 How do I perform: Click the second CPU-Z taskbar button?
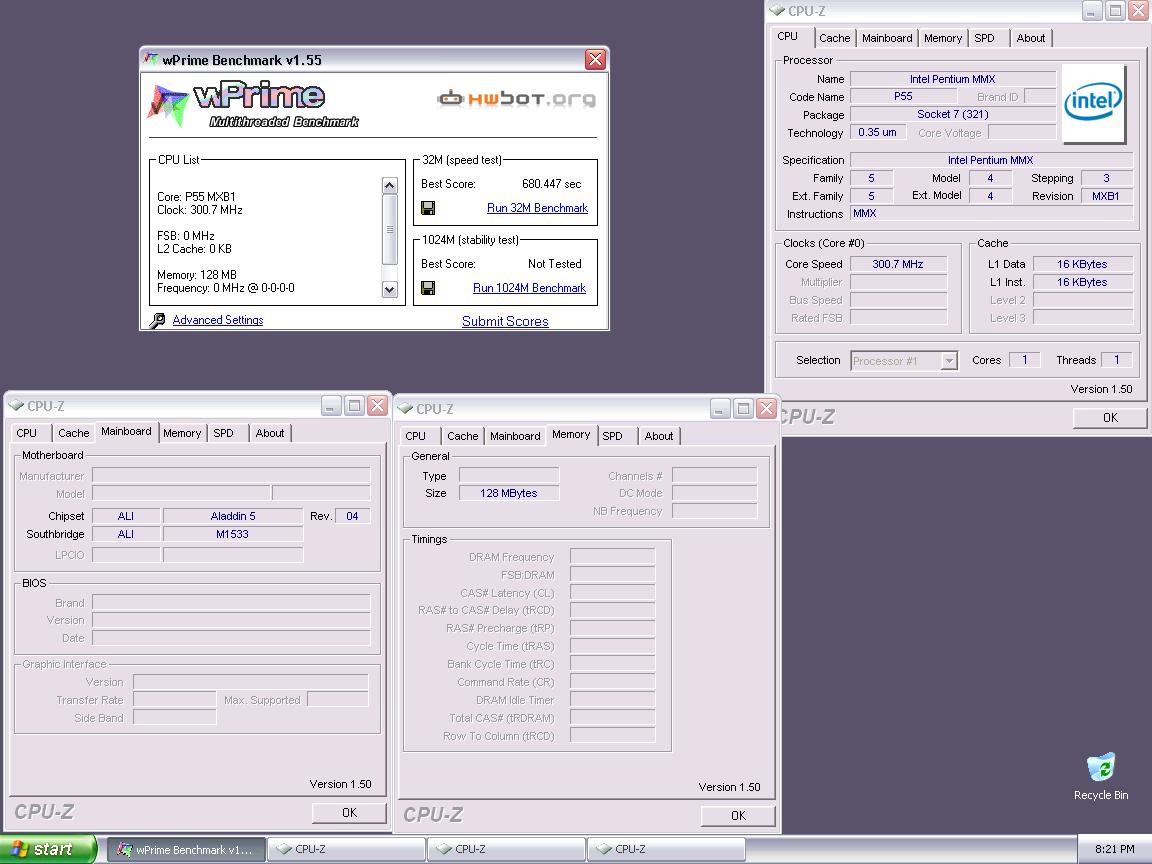506,850
